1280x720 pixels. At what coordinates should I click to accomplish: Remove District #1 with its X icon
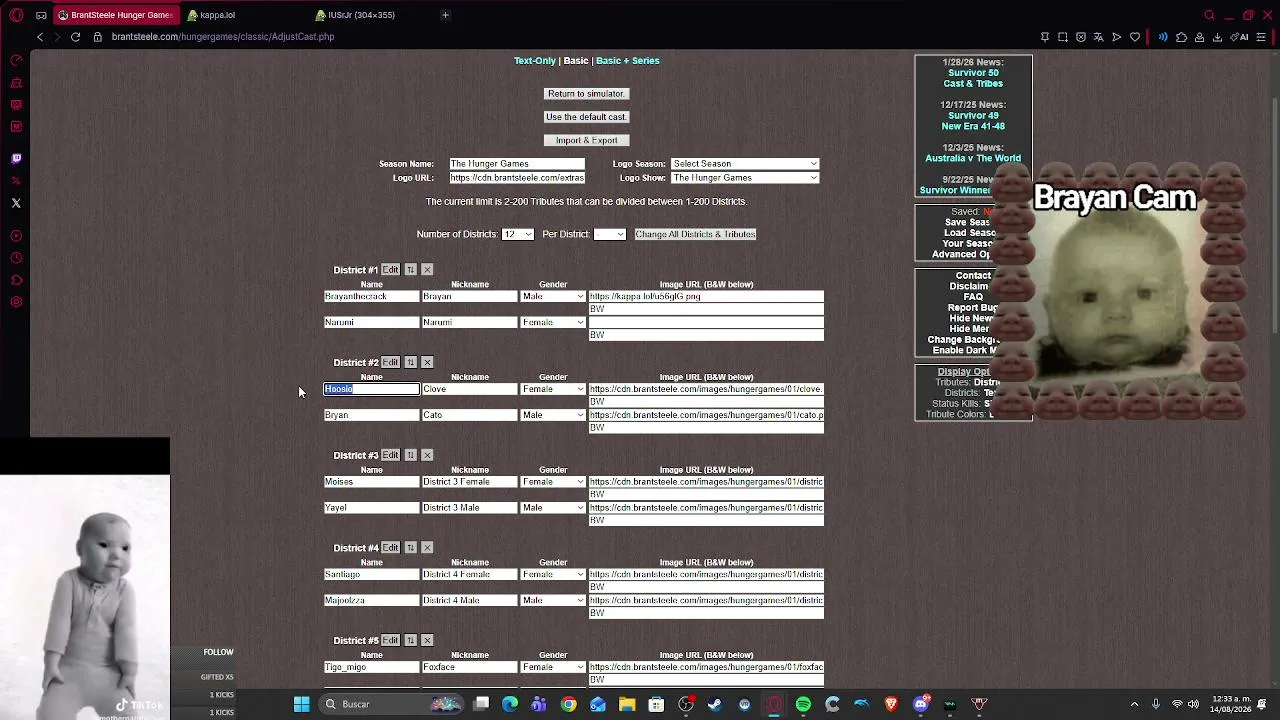427,270
